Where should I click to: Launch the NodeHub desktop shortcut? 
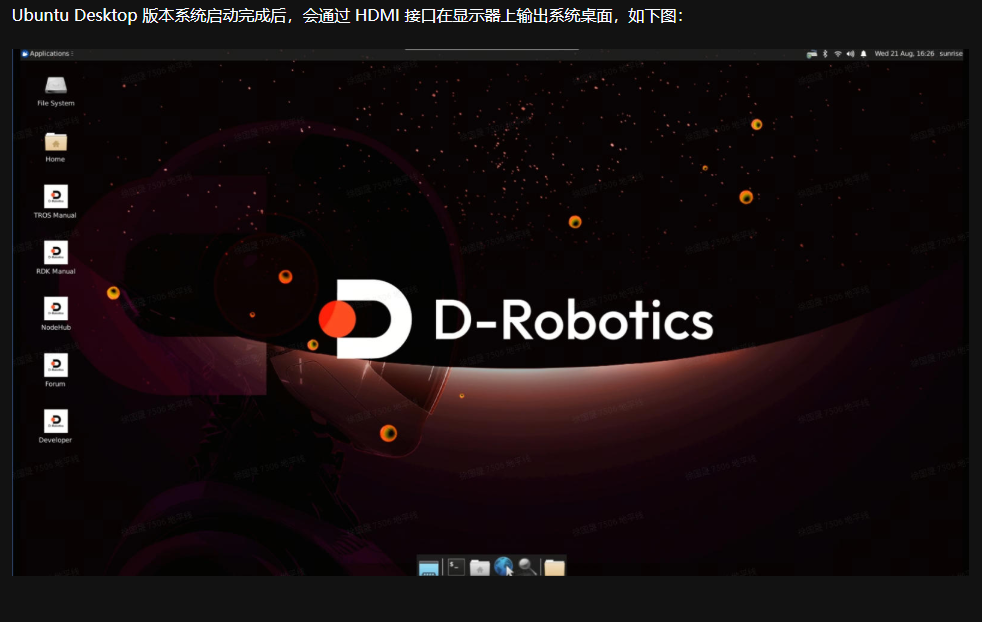(55, 309)
